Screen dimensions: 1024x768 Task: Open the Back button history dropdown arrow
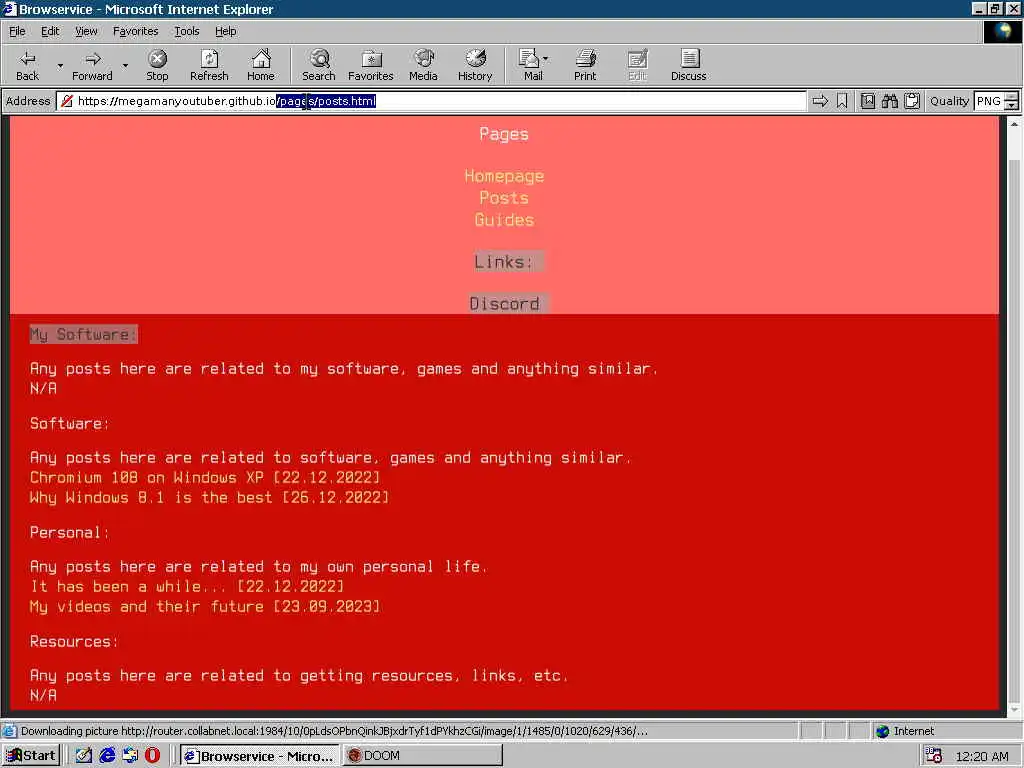[60, 65]
